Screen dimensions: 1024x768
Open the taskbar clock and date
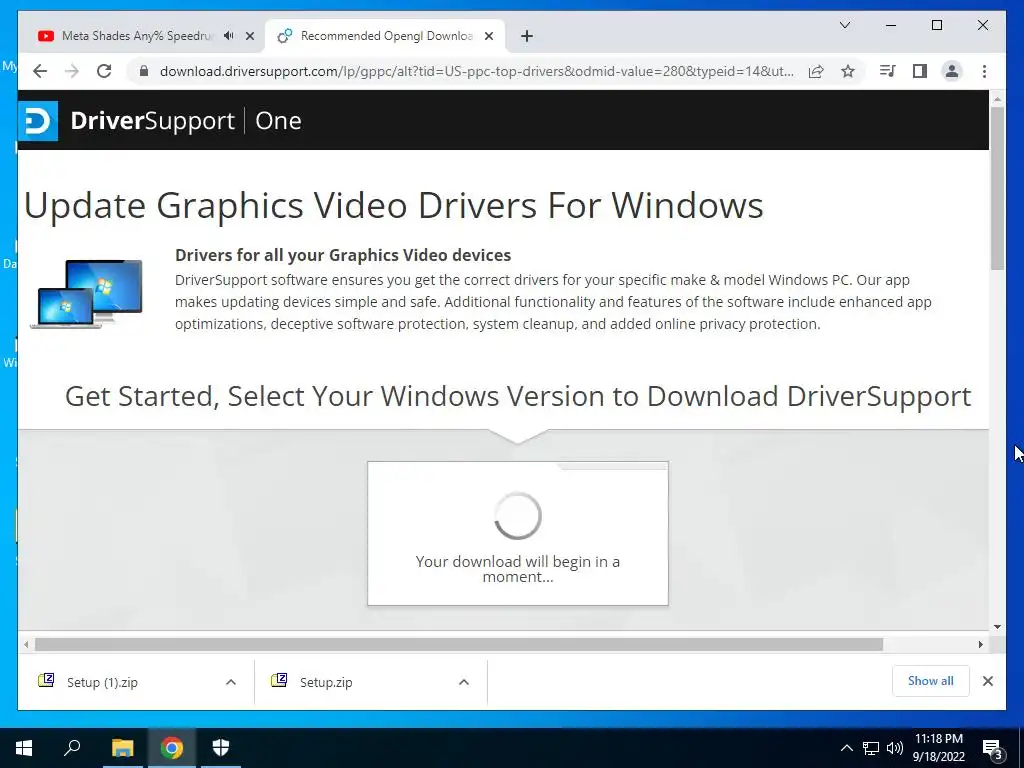[x=938, y=748]
